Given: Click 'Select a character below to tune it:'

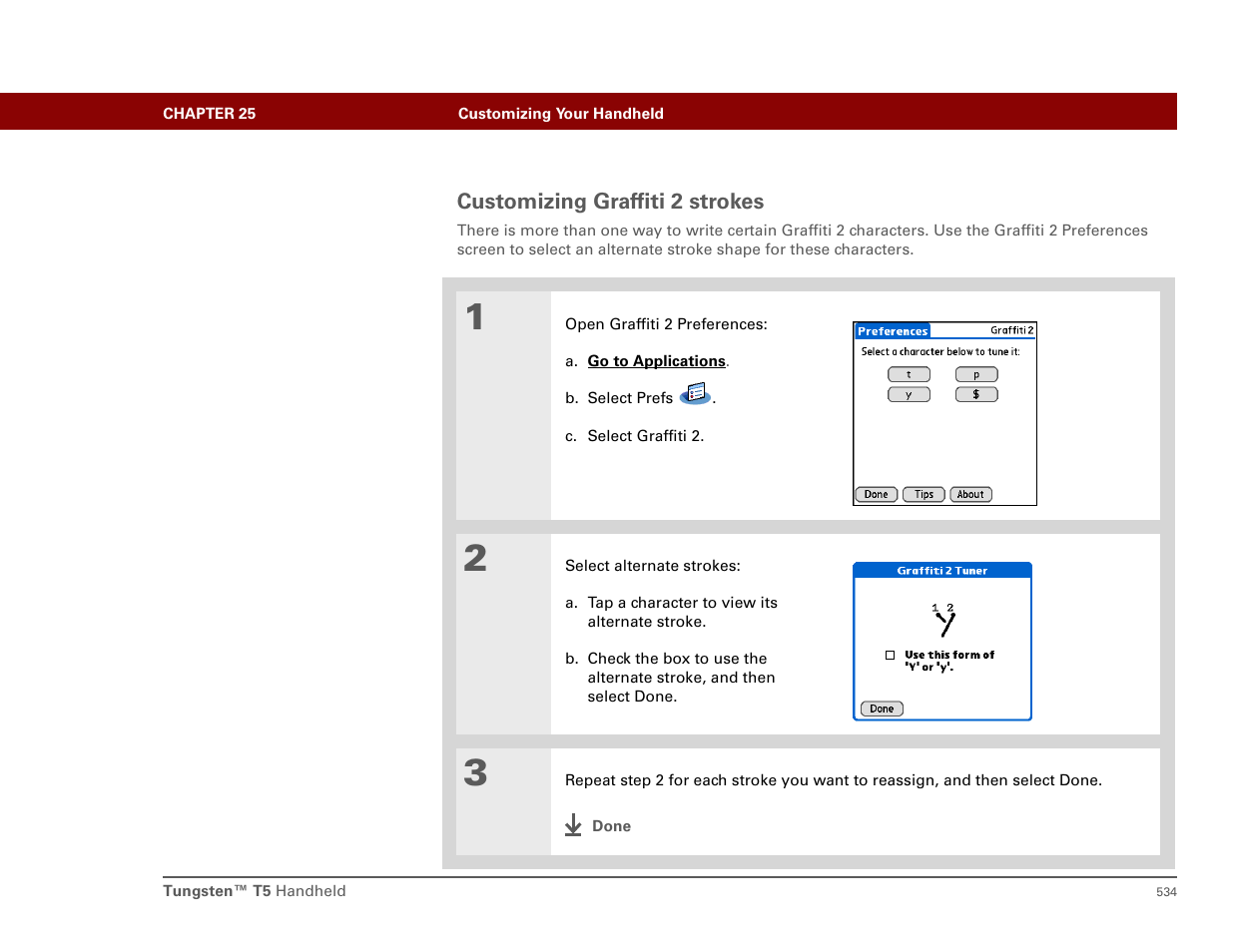Looking at the screenshot, I should click(940, 352).
